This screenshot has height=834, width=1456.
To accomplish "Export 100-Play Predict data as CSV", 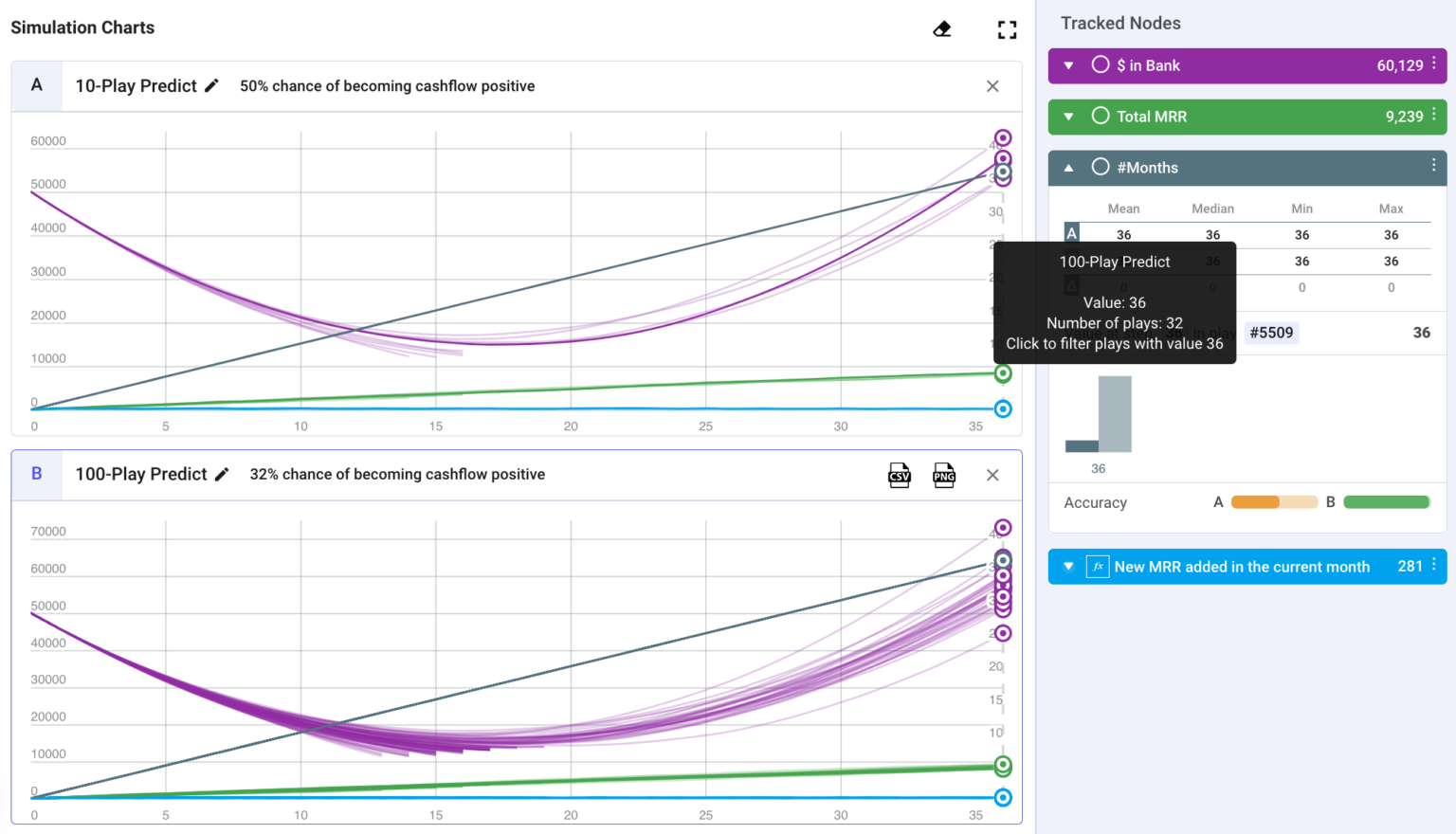I will 899,475.
